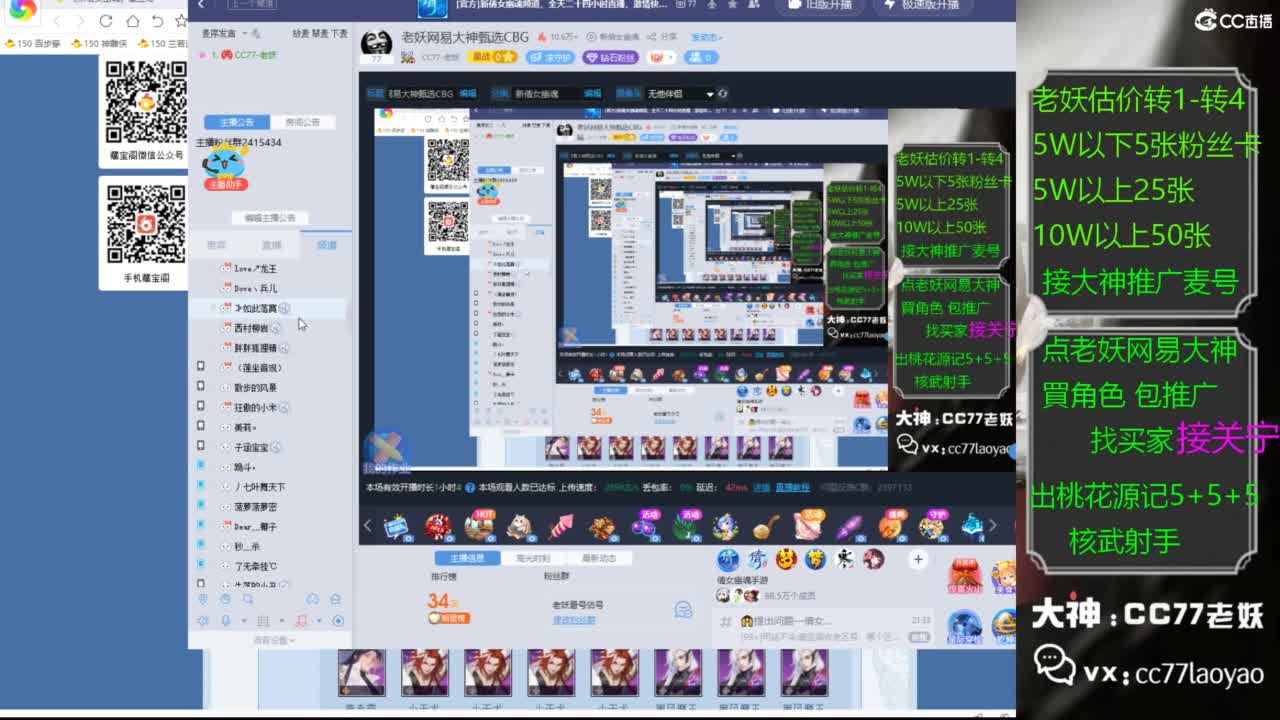Open the list-mode icon in voice controls
The width and height of the screenshot is (1280, 720).
[263, 621]
